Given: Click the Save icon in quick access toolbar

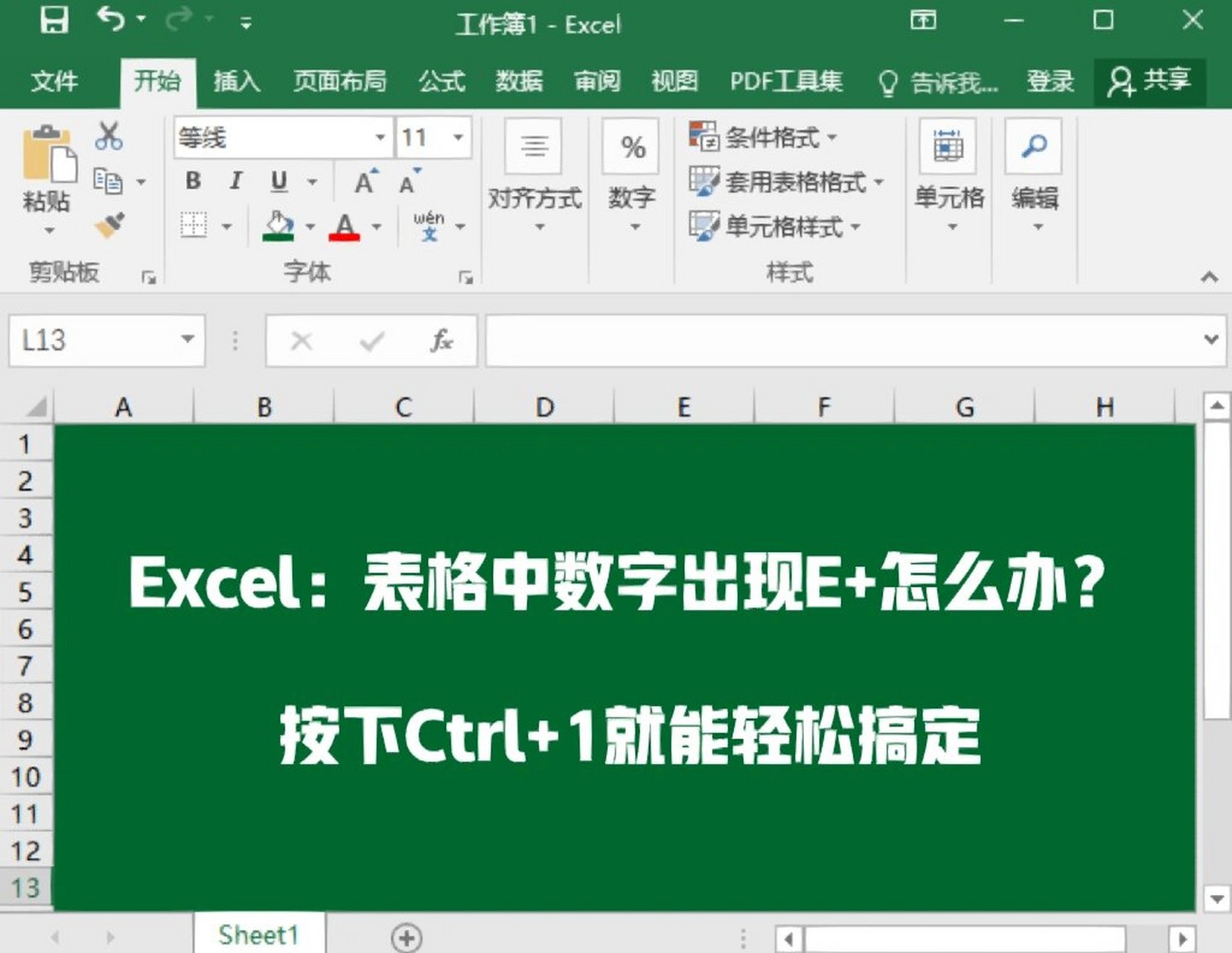Looking at the screenshot, I should pyautogui.click(x=54, y=20).
